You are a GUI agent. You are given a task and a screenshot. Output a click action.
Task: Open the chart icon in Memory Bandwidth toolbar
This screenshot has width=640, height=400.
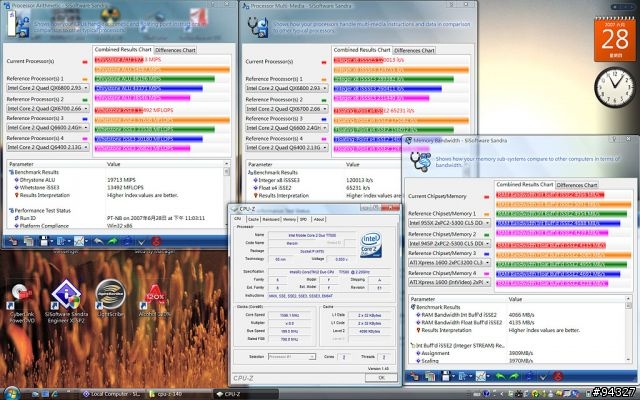(481, 376)
